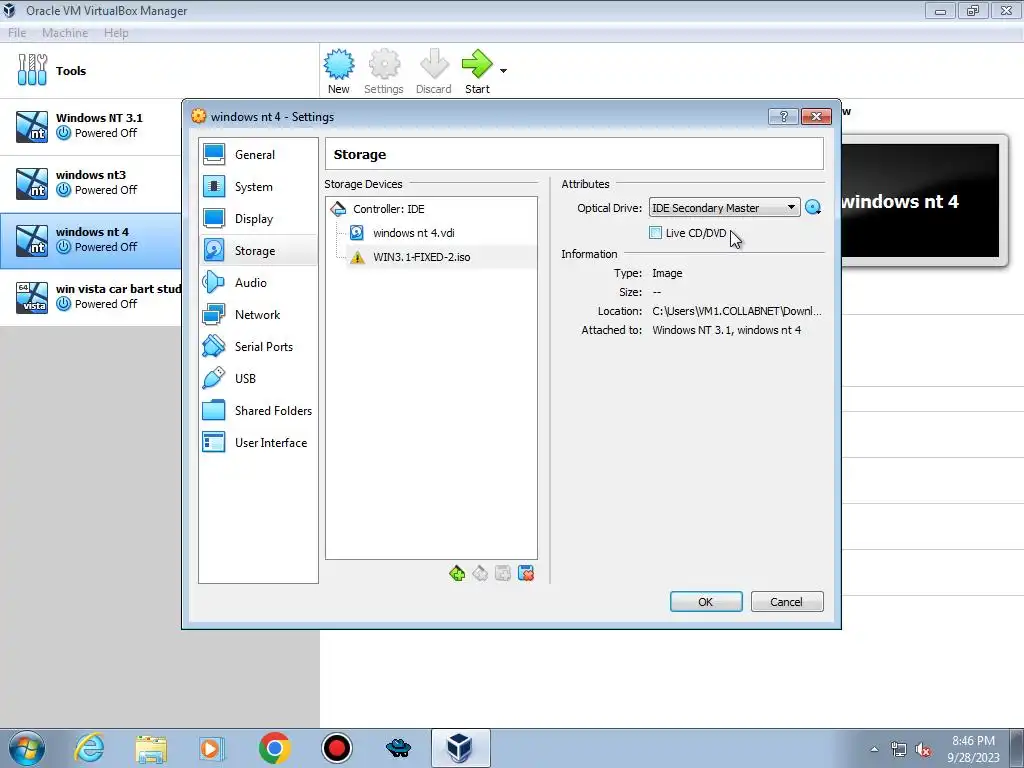This screenshot has width=1024, height=768.
Task: Click the grey Remove Controller icon
Action: click(x=480, y=573)
